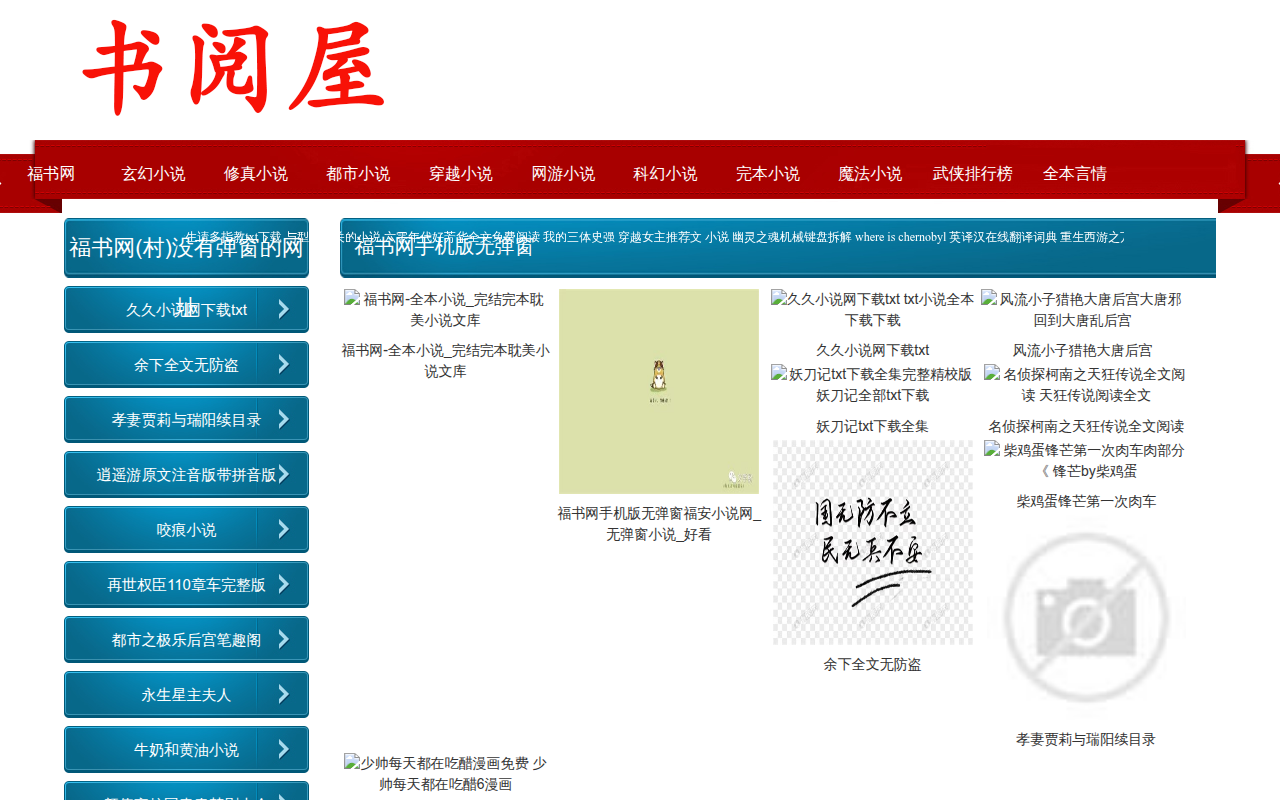The height and width of the screenshot is (800, 1280).
Task: Click the 书阅屋 site logo
Action: coord(234,68)
